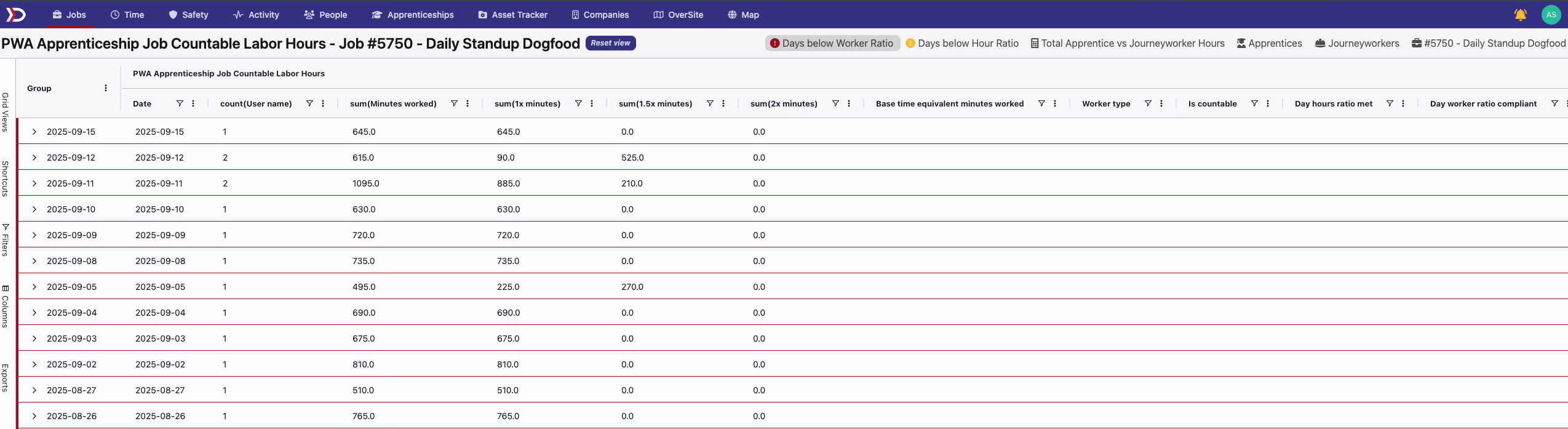Open Total Apprentice vs Journeyworker Hours

1128,43
